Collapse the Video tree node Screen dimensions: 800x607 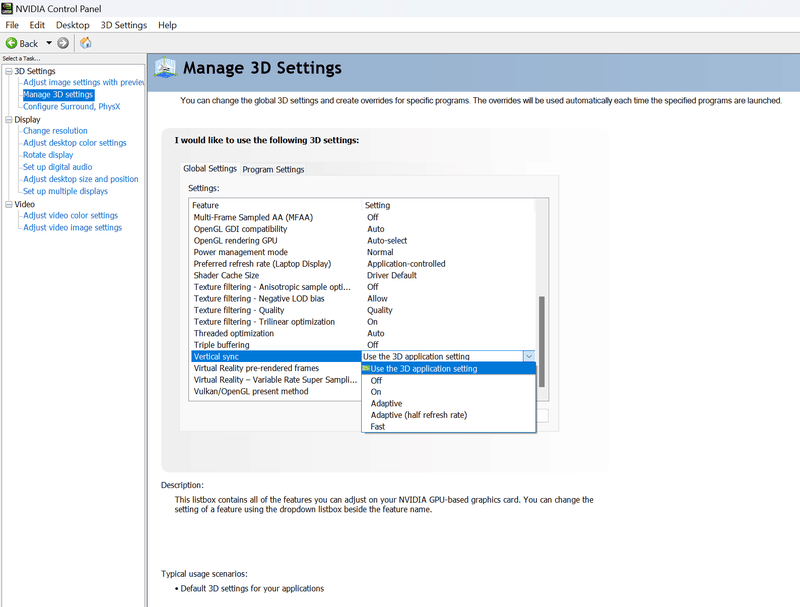[8, 204]
